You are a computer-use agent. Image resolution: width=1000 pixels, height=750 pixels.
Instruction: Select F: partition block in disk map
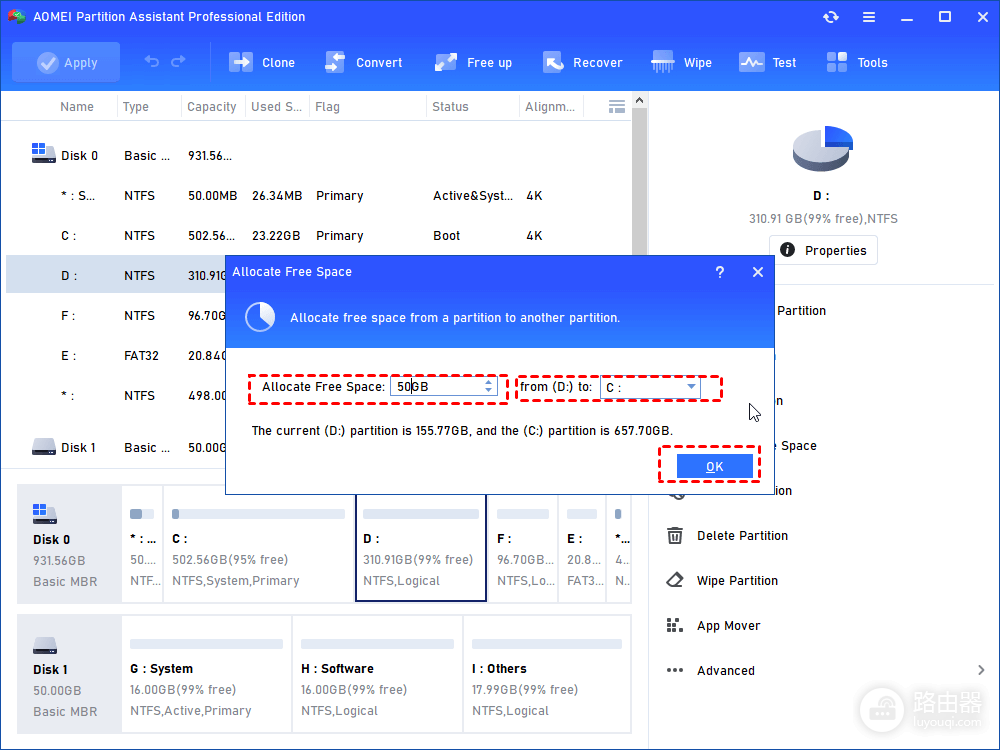click(x=523, y=548)
